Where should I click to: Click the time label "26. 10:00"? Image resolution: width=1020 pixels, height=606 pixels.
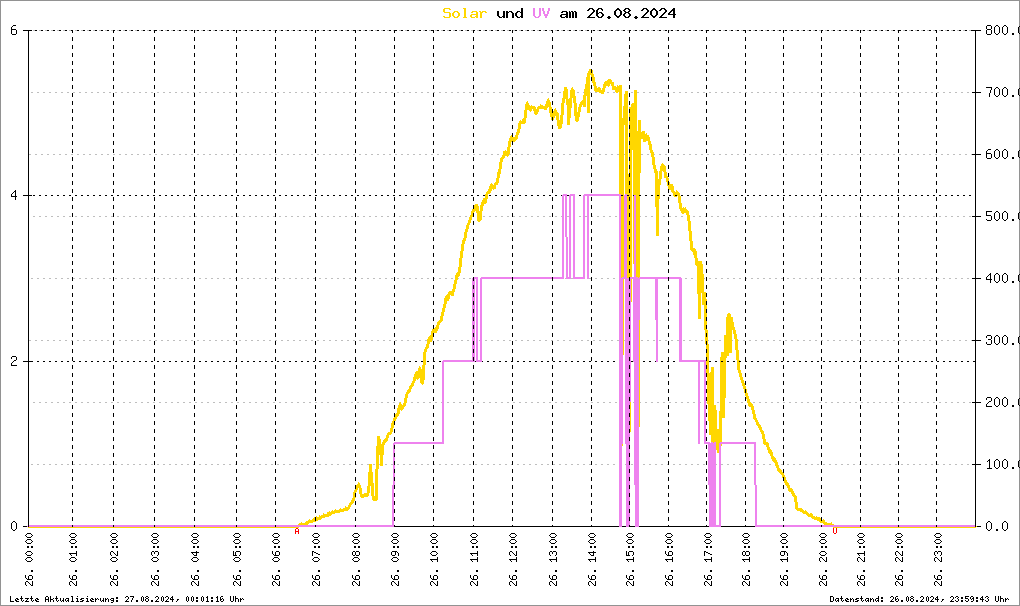(434, 559)
